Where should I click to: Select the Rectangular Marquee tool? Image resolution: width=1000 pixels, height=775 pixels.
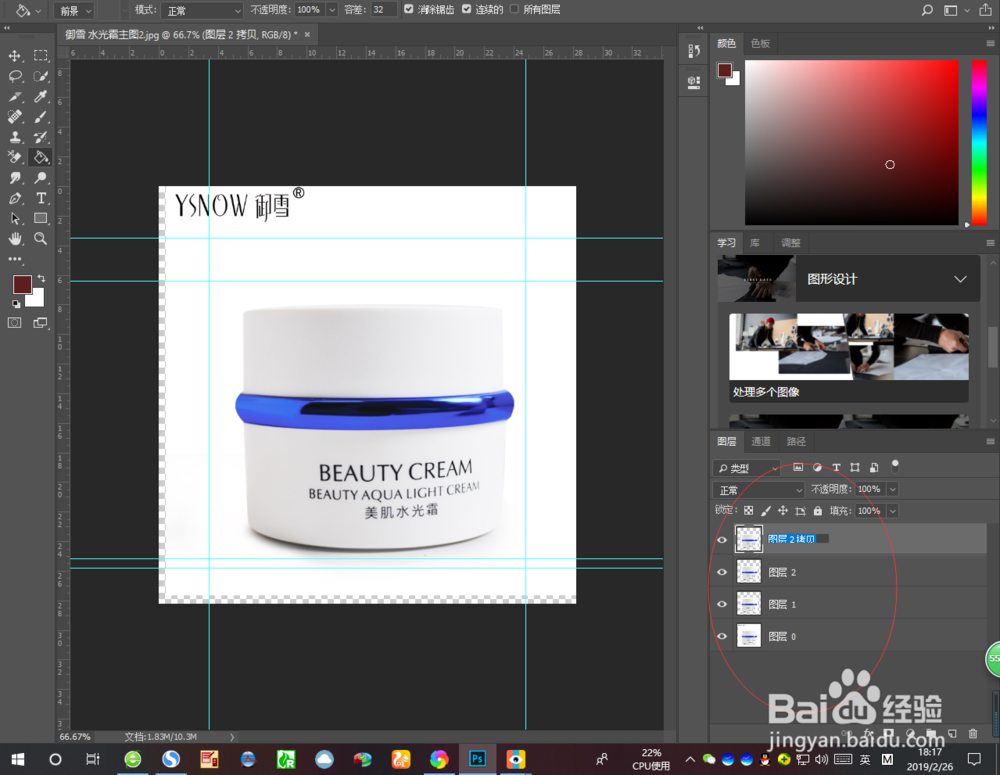[x=41, y=55]
